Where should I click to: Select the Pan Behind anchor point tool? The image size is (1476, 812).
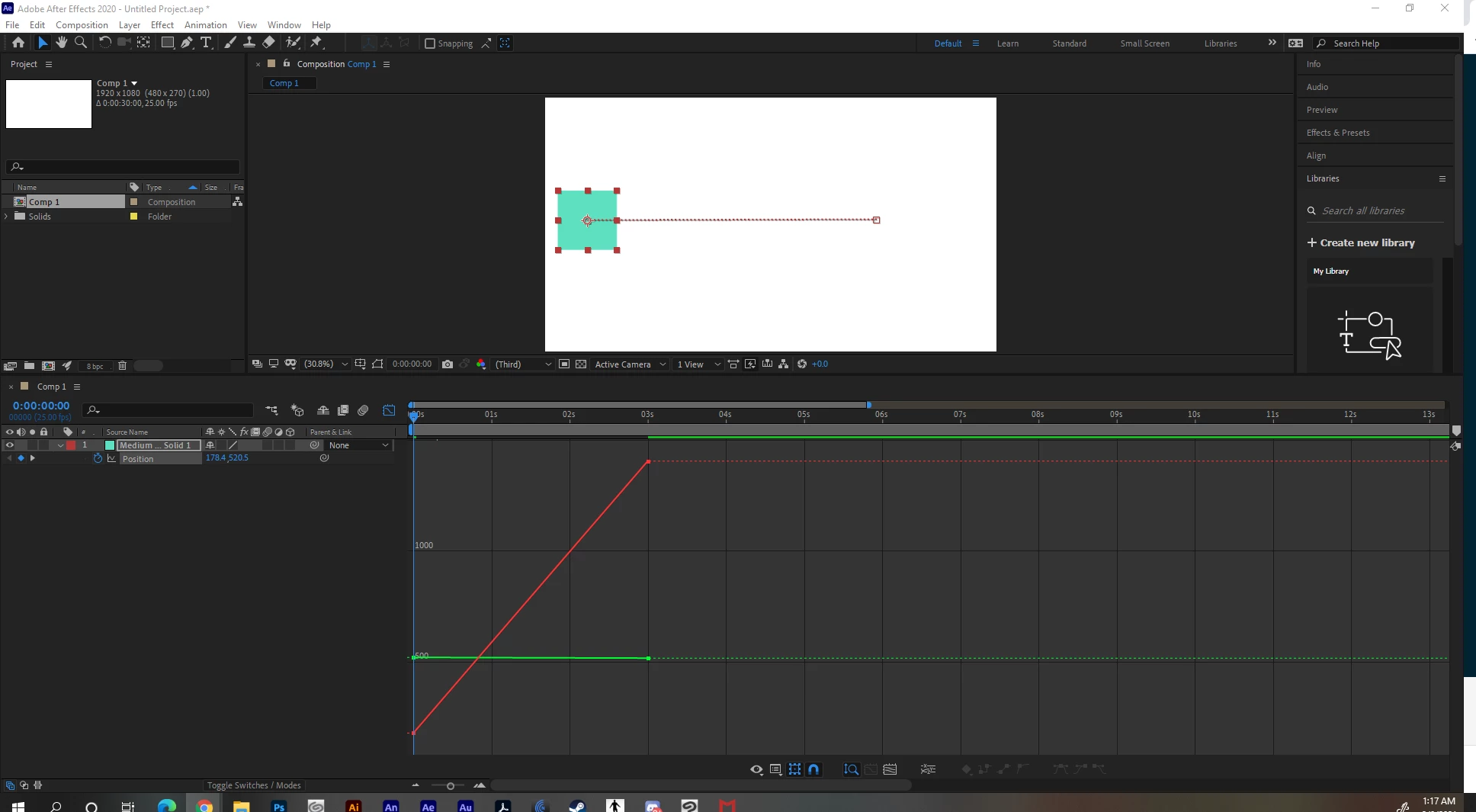click(143, 43)
